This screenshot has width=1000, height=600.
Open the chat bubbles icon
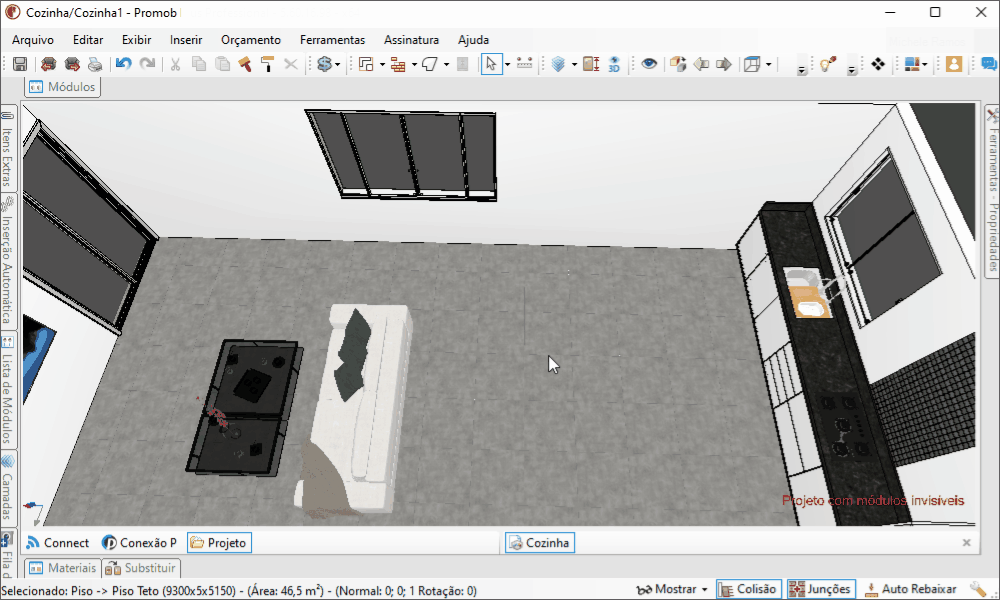[x=988, y=64]
